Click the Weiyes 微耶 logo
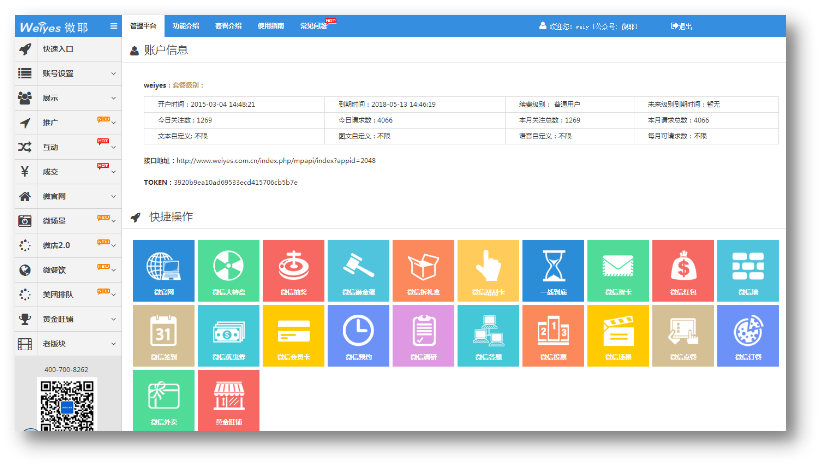This screenshot has width=823, height=468. coord(54,27)
